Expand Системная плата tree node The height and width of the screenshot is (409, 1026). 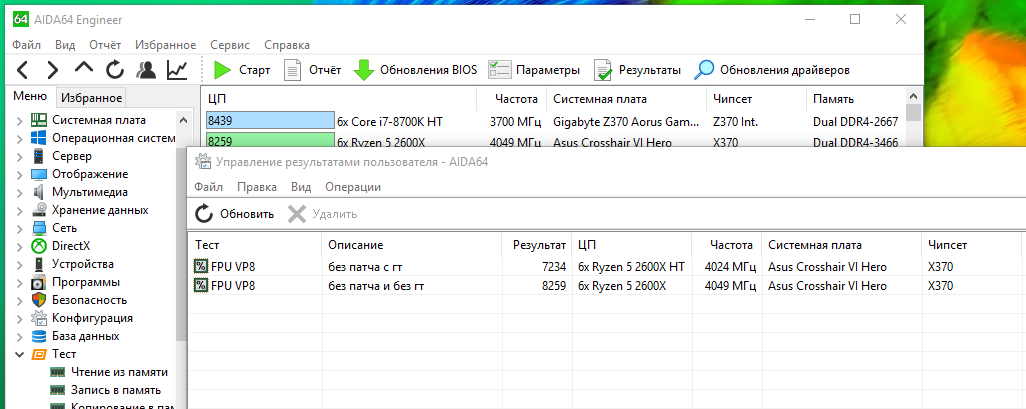coord(20,120)
